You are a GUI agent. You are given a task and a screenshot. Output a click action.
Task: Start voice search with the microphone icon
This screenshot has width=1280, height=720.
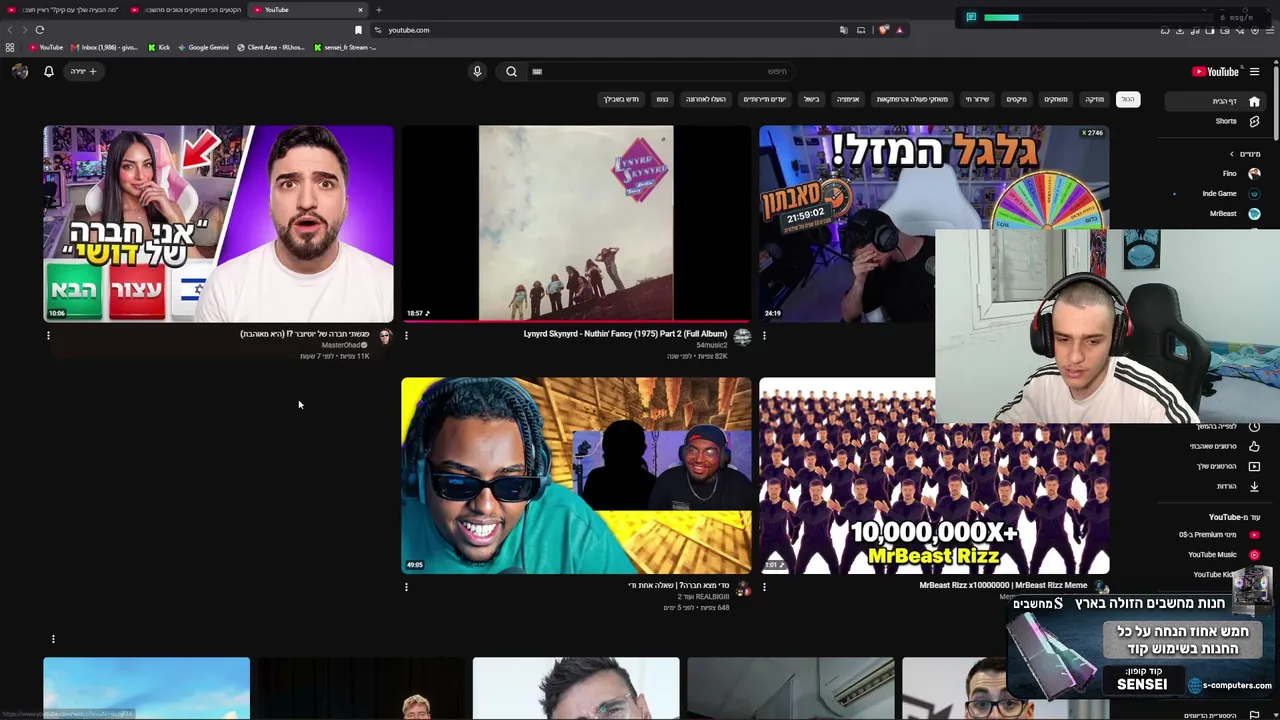coord(477,71)
